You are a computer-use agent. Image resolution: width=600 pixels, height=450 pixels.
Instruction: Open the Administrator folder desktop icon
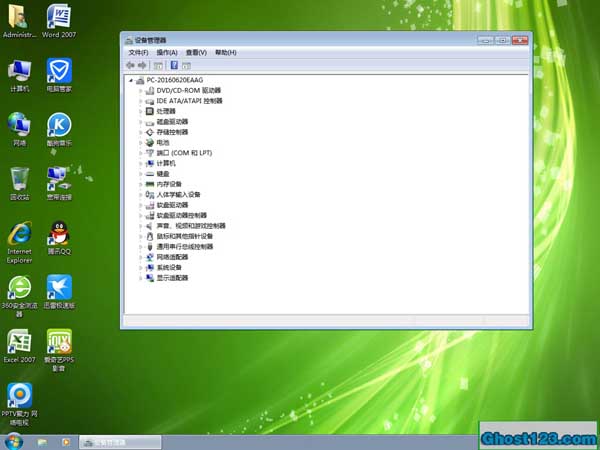19,21
